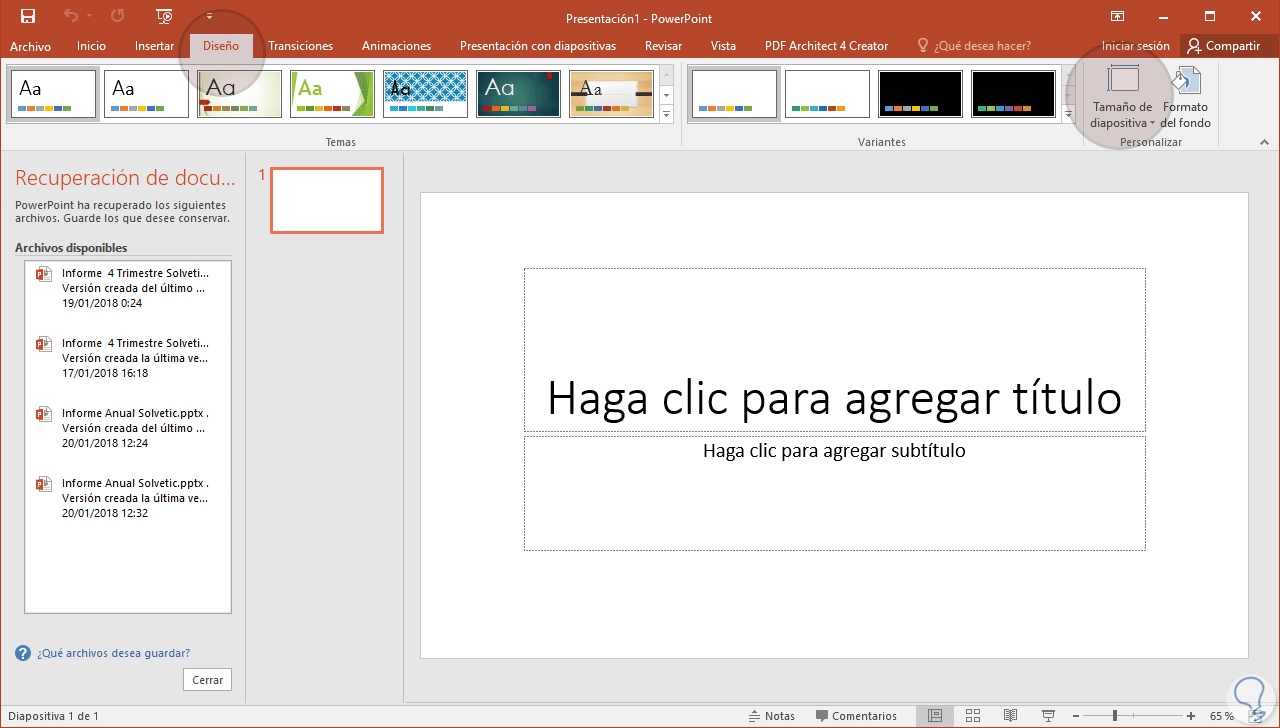Click the ¿Qué archivos desea guardar? link

[113, 653]
